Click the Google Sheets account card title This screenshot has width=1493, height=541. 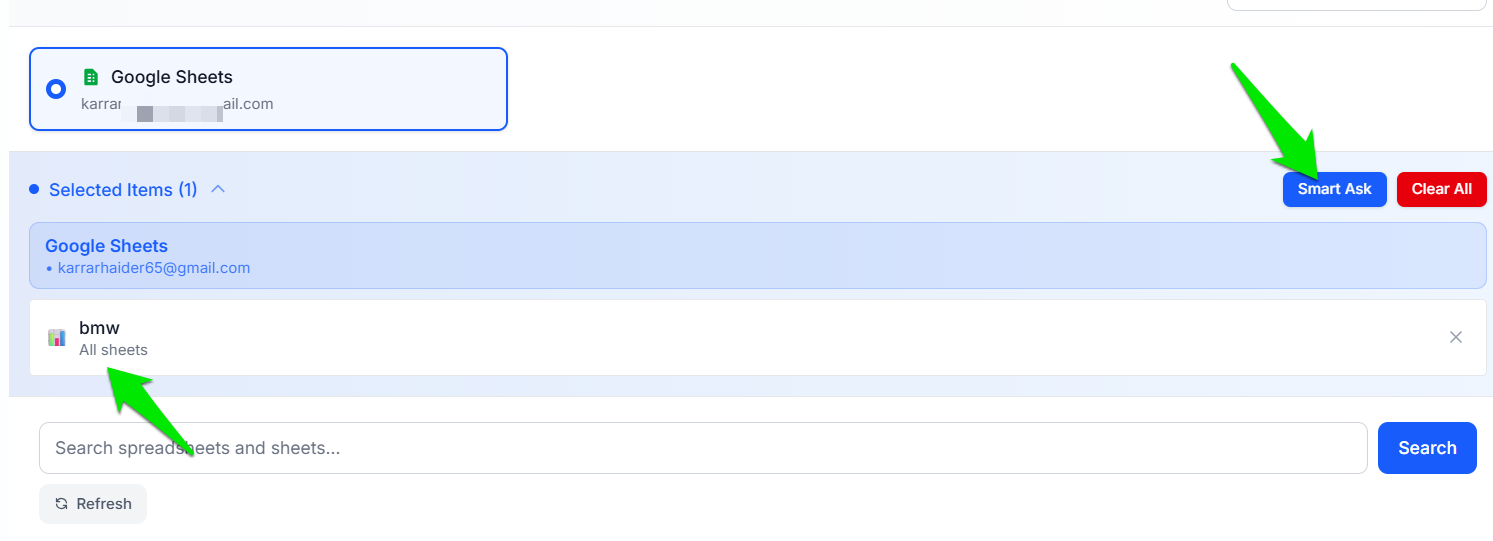click(x=171, y=77)
